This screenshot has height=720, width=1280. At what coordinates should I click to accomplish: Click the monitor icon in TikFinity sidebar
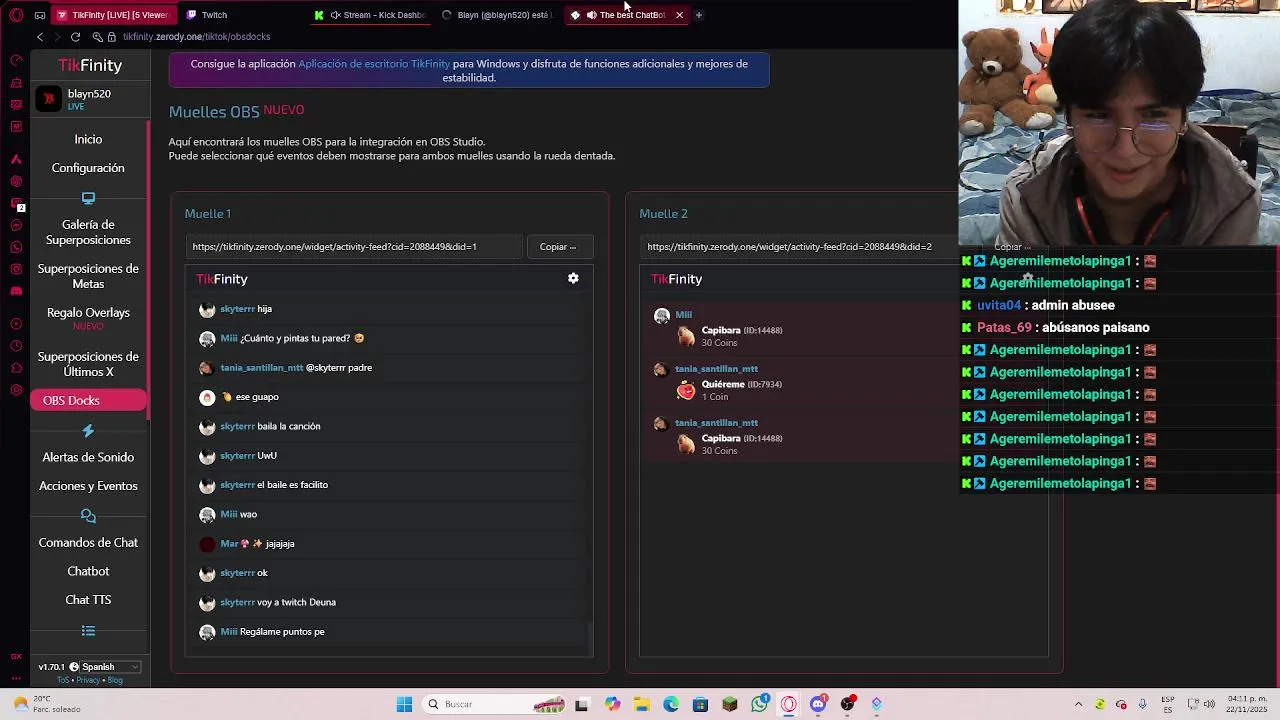[88, 198]
